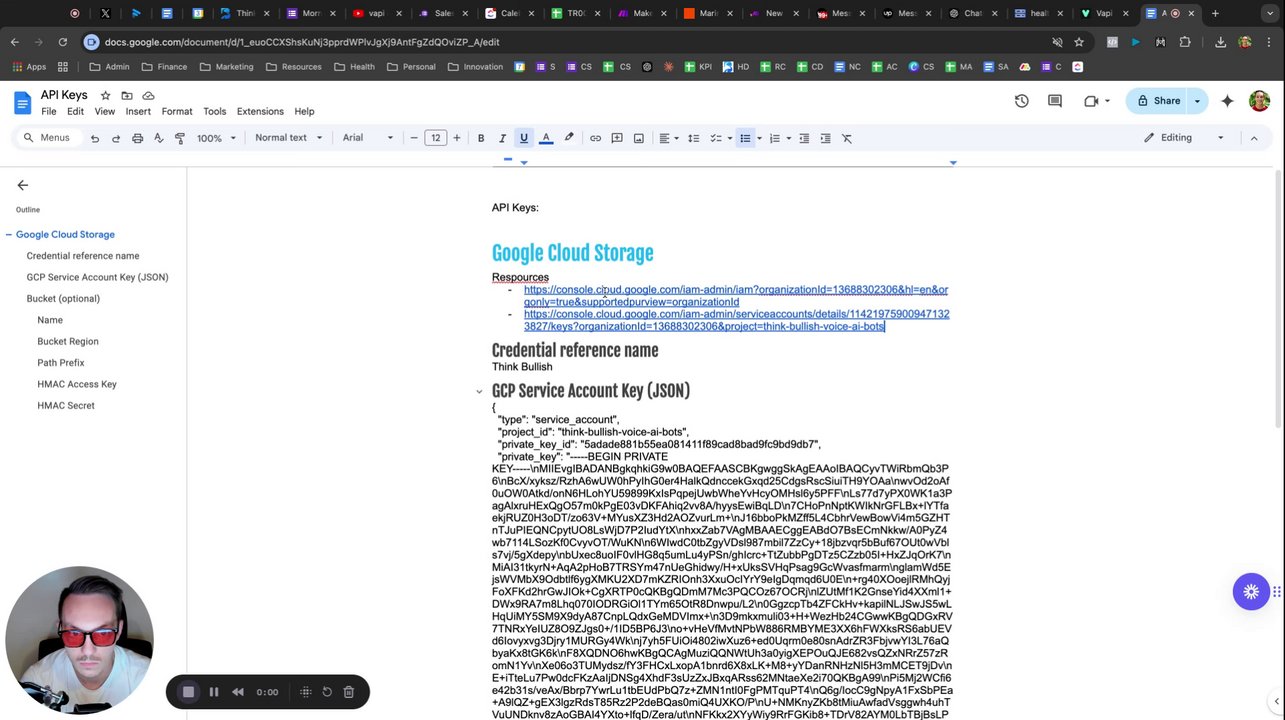
Task: Increase indent of selected text
Action: coord(825,138)
